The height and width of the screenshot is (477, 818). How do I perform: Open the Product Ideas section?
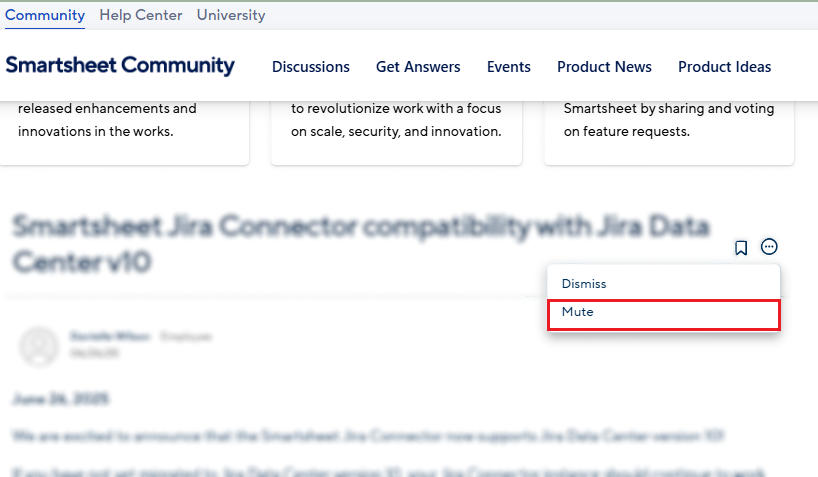[725, 67]
